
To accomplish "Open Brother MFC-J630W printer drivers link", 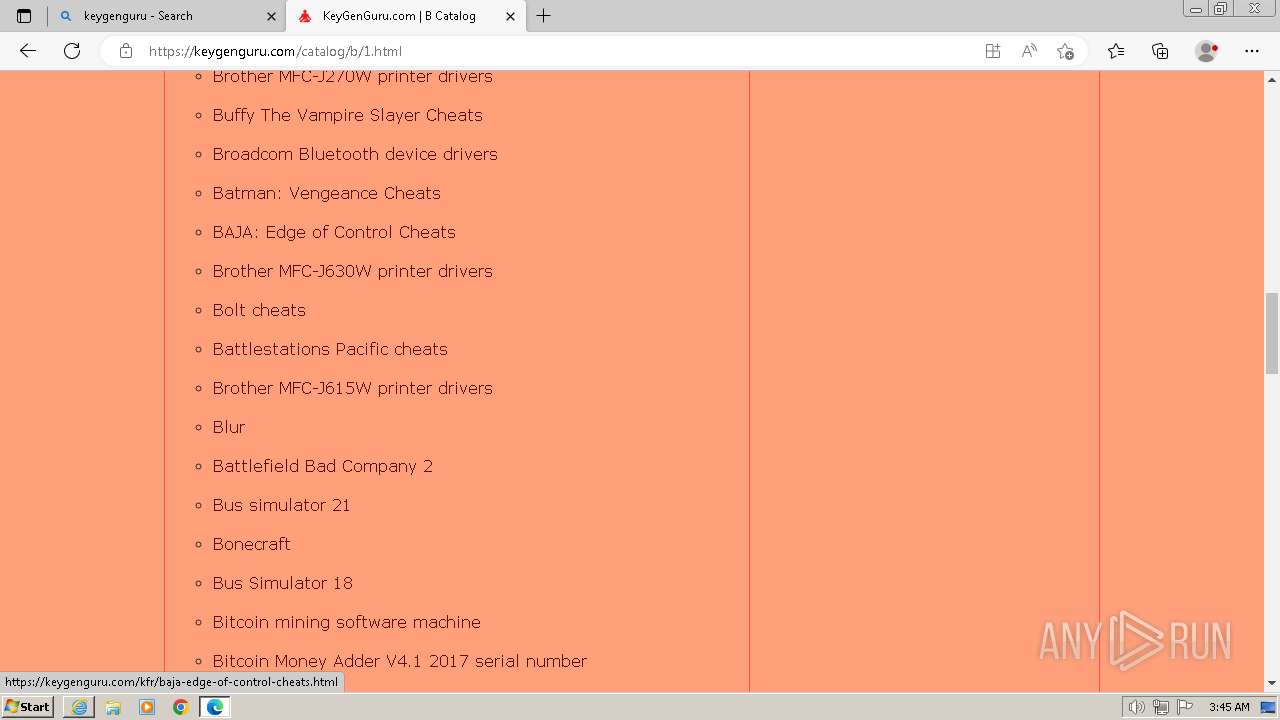I will point(352,271).
